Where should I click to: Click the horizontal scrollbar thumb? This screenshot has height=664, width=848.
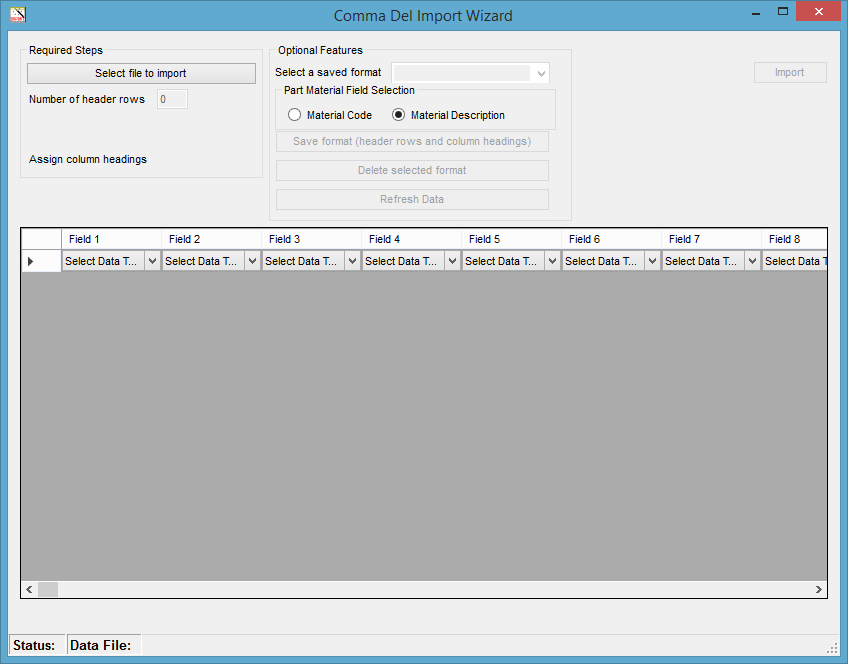[48, 590]
